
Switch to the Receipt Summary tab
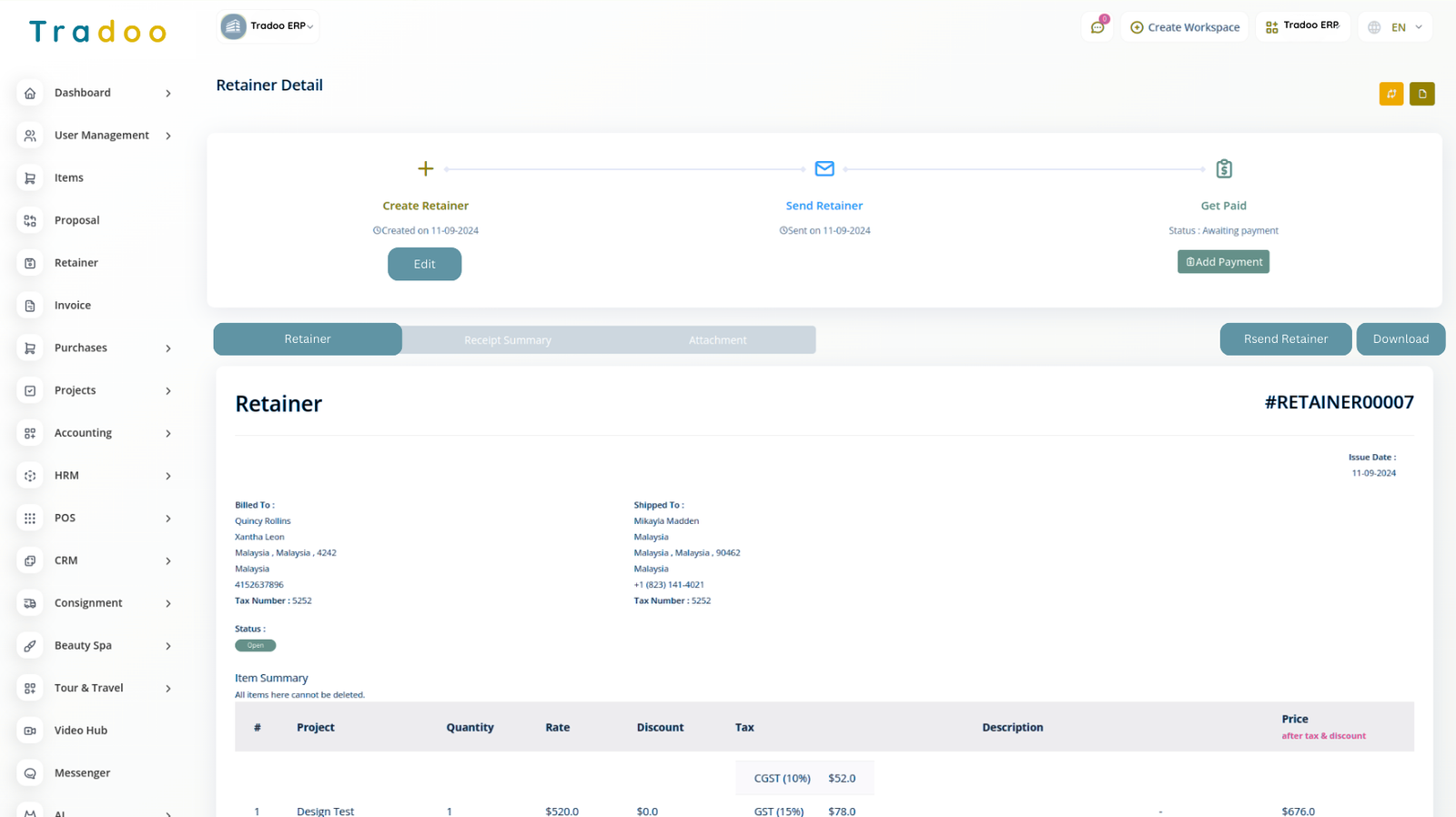[507, 340]
